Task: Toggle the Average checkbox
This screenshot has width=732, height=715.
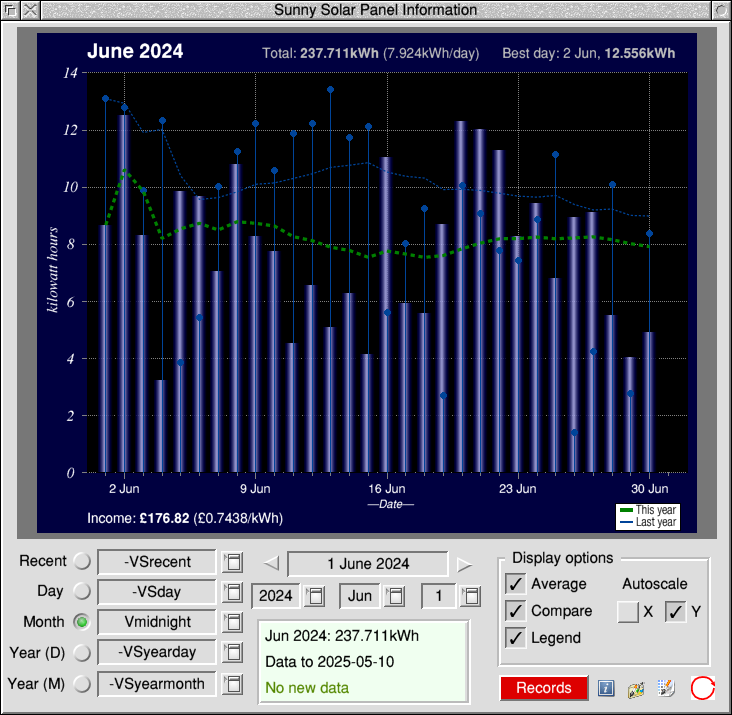Action: [516, 584]
